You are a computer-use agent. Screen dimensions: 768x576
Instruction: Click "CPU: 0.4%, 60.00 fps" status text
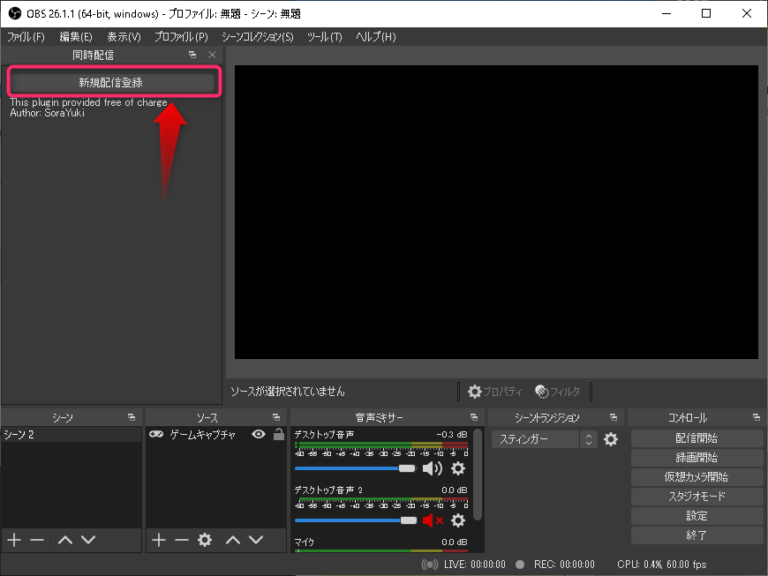(x=662, y=564)
